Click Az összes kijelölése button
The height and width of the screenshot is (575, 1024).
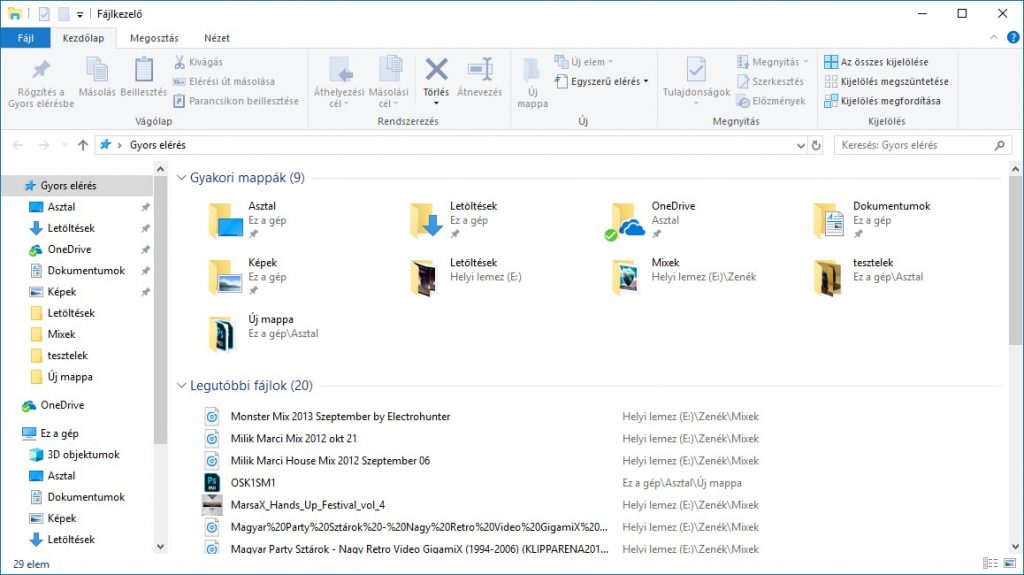point(876,62)
